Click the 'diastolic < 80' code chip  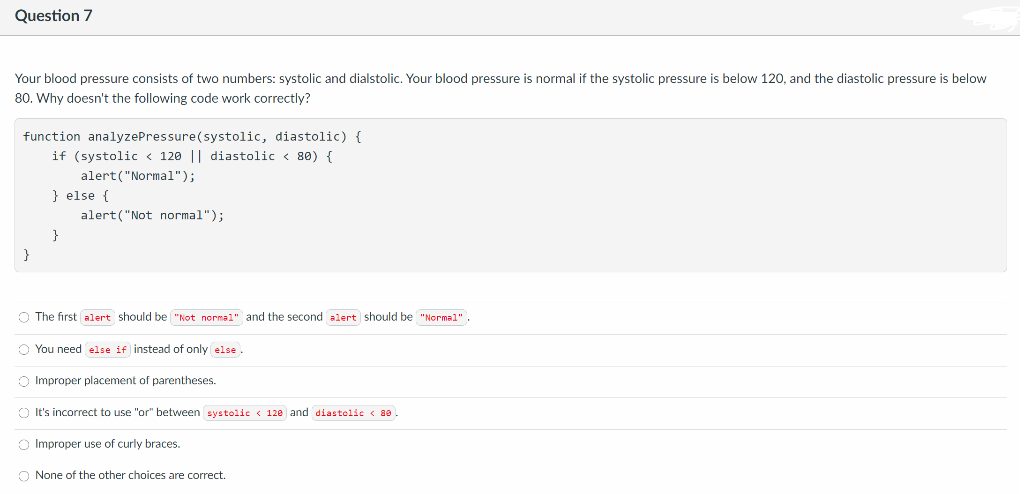click(x=354, y=413)
